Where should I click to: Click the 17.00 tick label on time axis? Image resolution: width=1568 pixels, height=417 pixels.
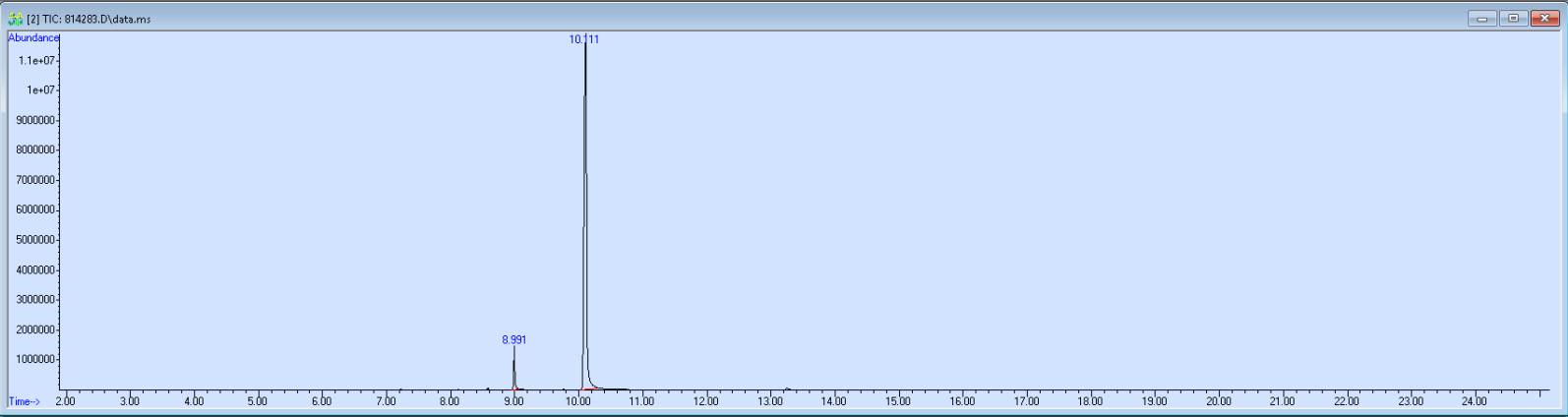[x=1026, y=401]
